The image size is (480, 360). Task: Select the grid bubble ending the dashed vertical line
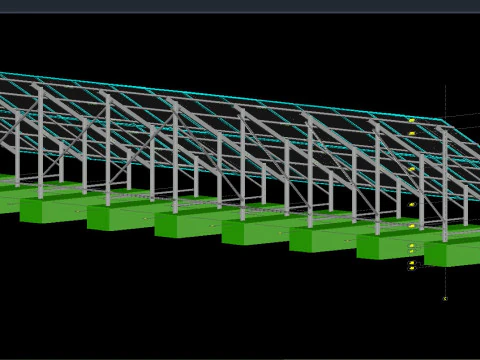point(445,299)
